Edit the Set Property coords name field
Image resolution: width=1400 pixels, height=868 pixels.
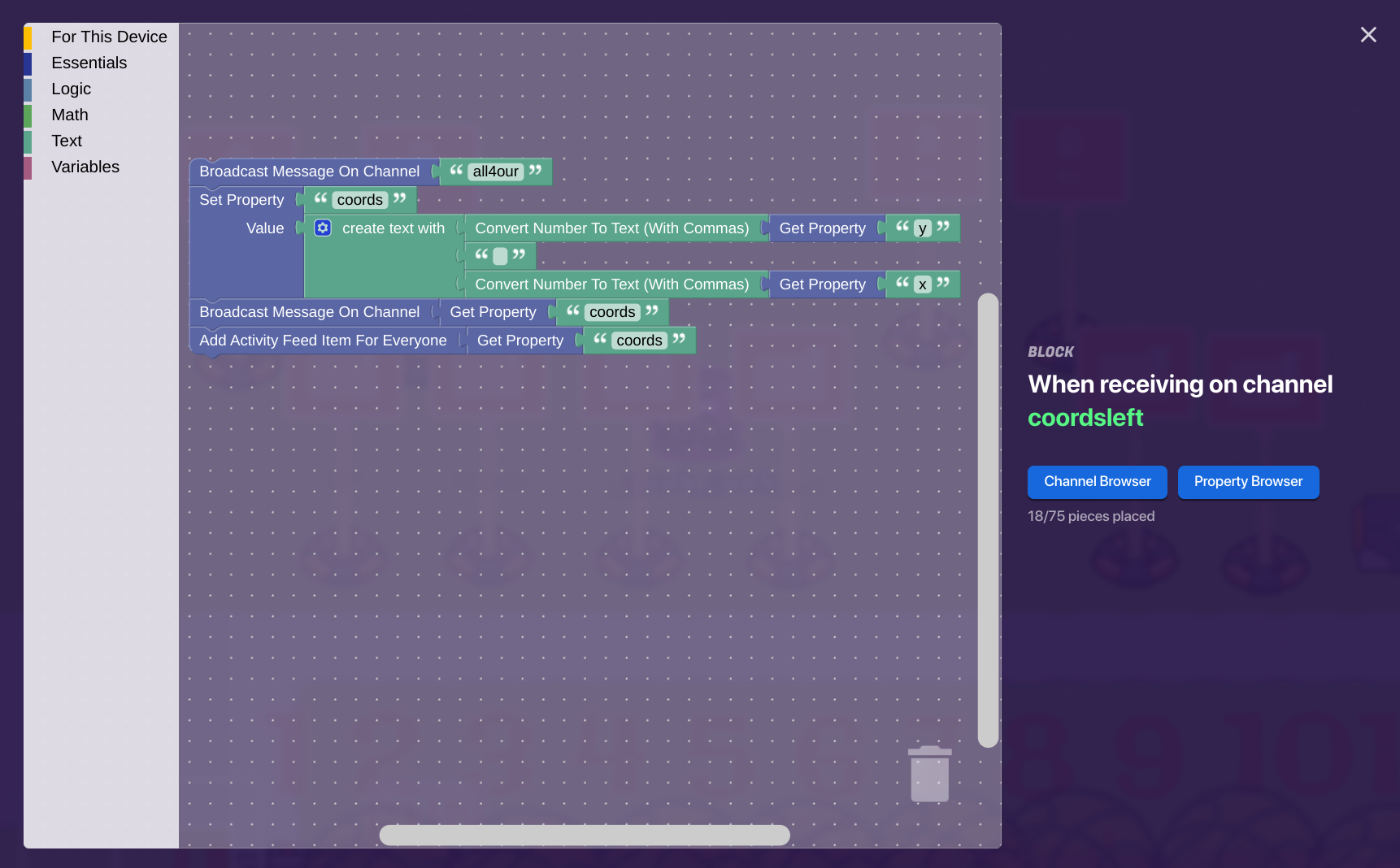click(x=359, y=200)
